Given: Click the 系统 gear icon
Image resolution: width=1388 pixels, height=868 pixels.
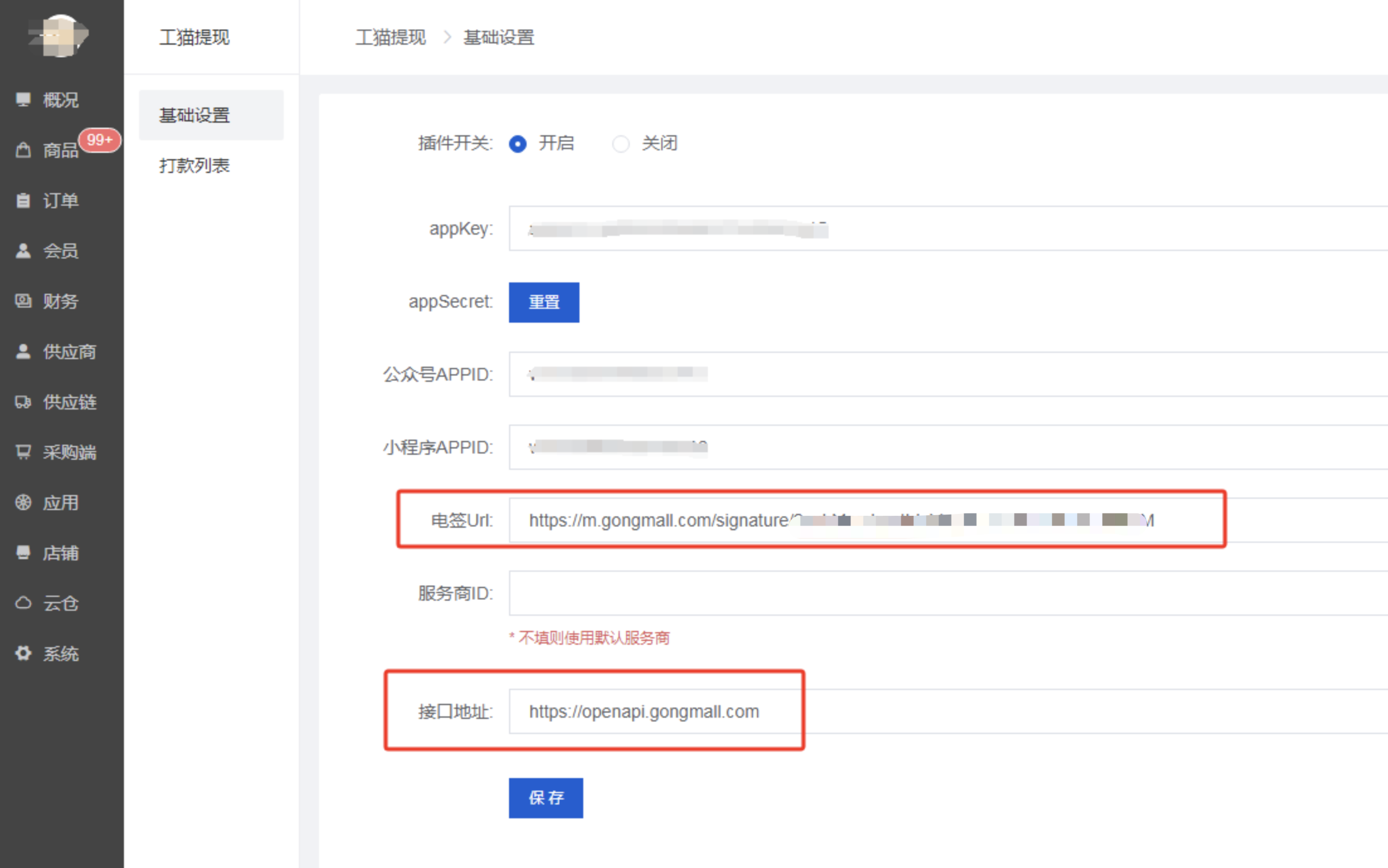Looking at the screenshot, I should [23, 653].
